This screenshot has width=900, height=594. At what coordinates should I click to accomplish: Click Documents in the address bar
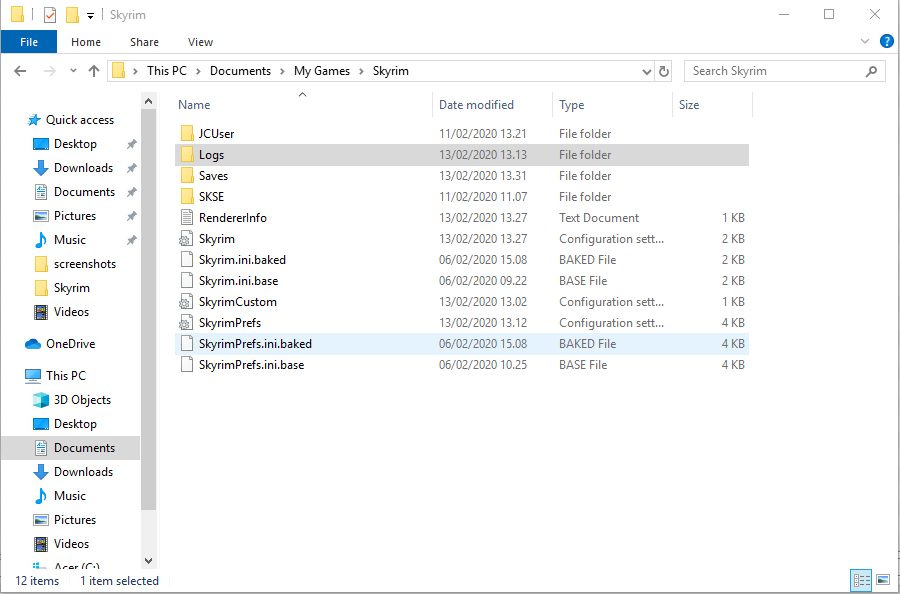point(240,71)
